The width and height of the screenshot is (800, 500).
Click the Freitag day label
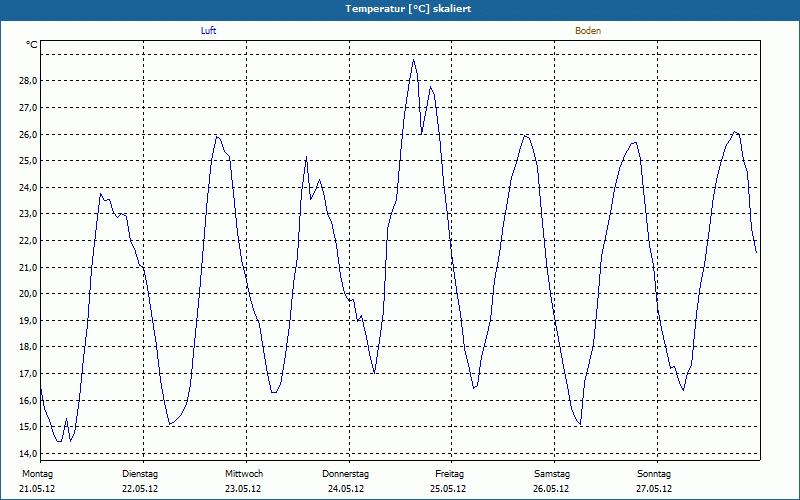(449, 474)
